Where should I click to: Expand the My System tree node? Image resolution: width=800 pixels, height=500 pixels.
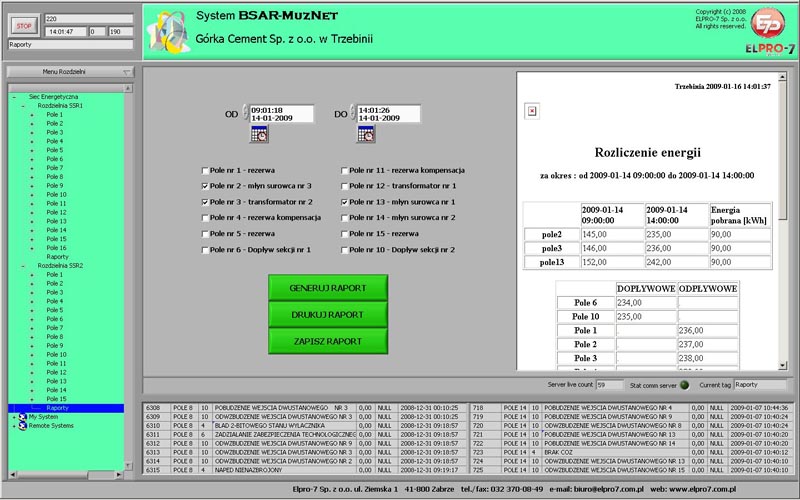[x=14, y=417]
